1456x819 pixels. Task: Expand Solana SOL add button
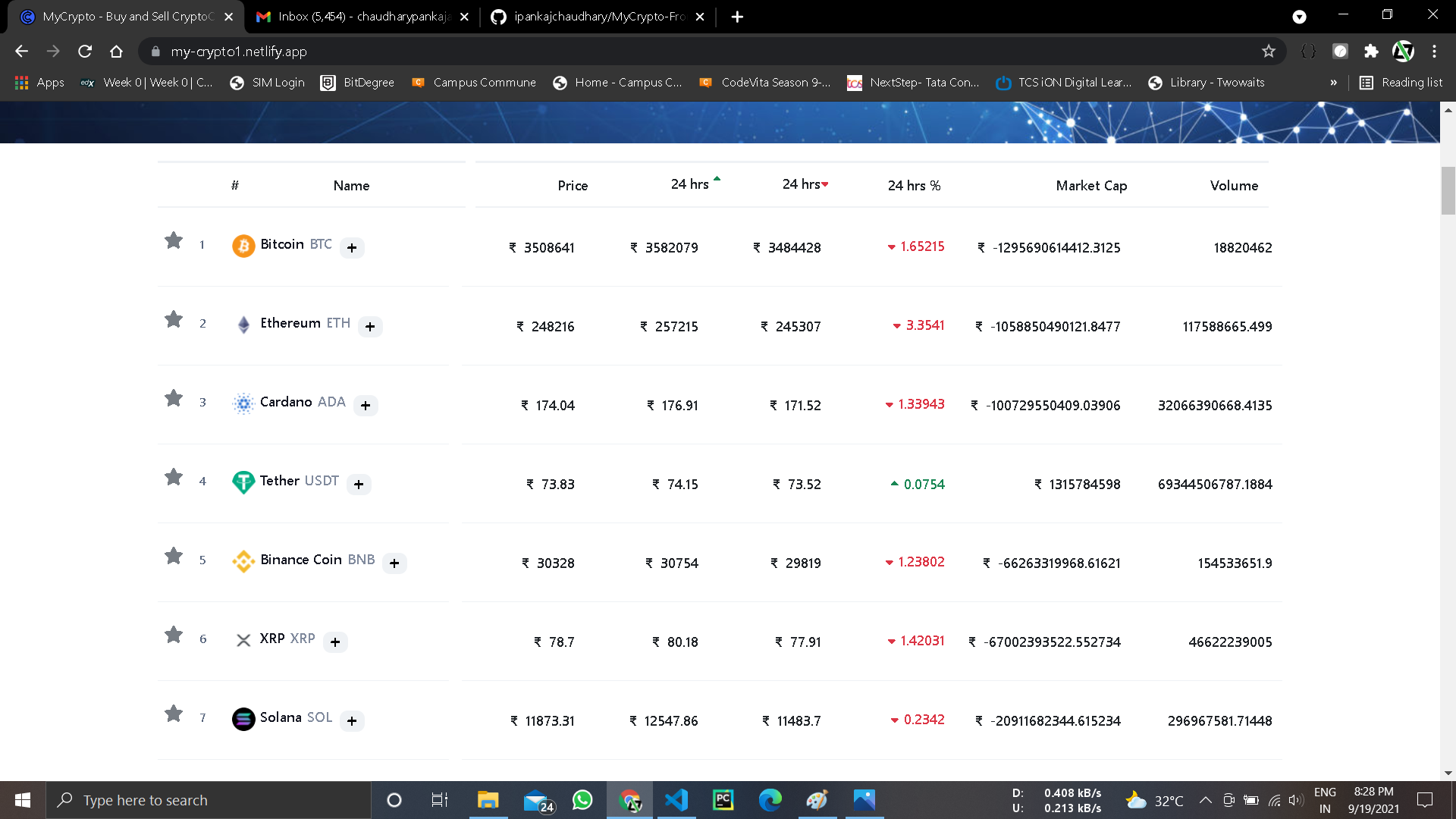click(351, 721)
